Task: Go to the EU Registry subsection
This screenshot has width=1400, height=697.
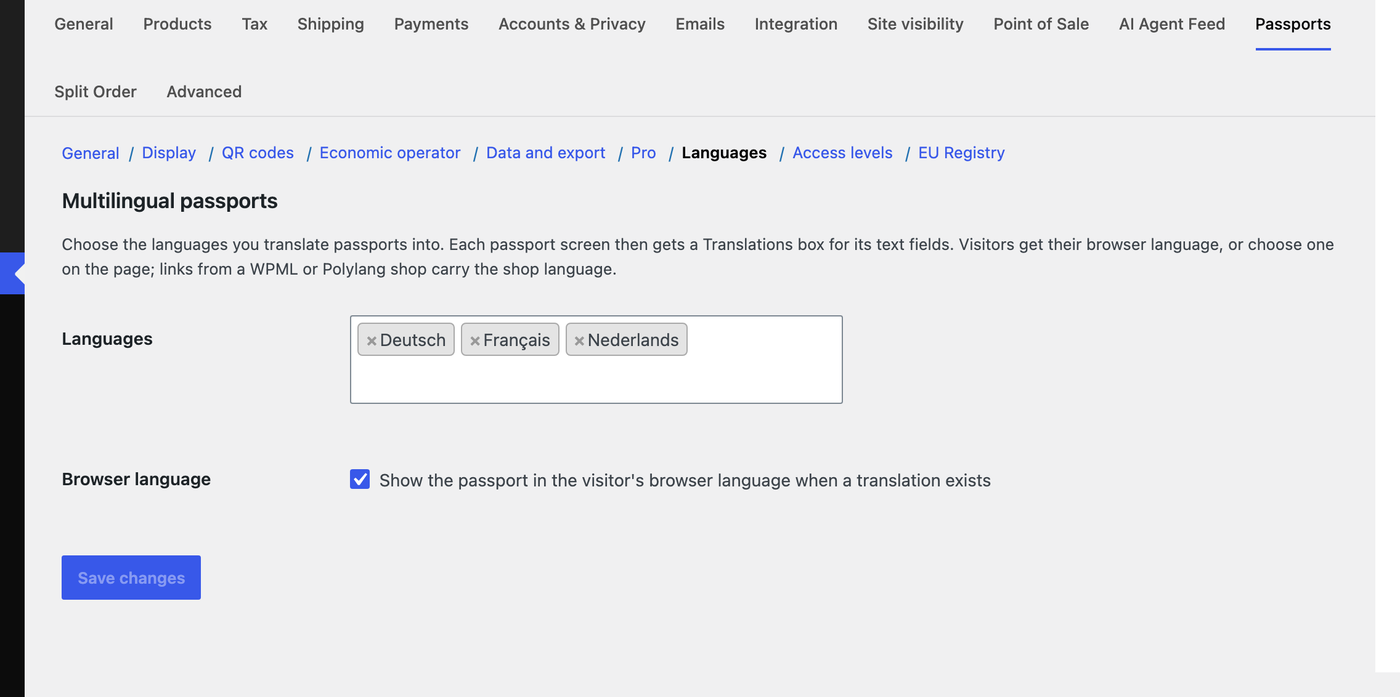Action: pyautogui.click(x=961, y=153)
